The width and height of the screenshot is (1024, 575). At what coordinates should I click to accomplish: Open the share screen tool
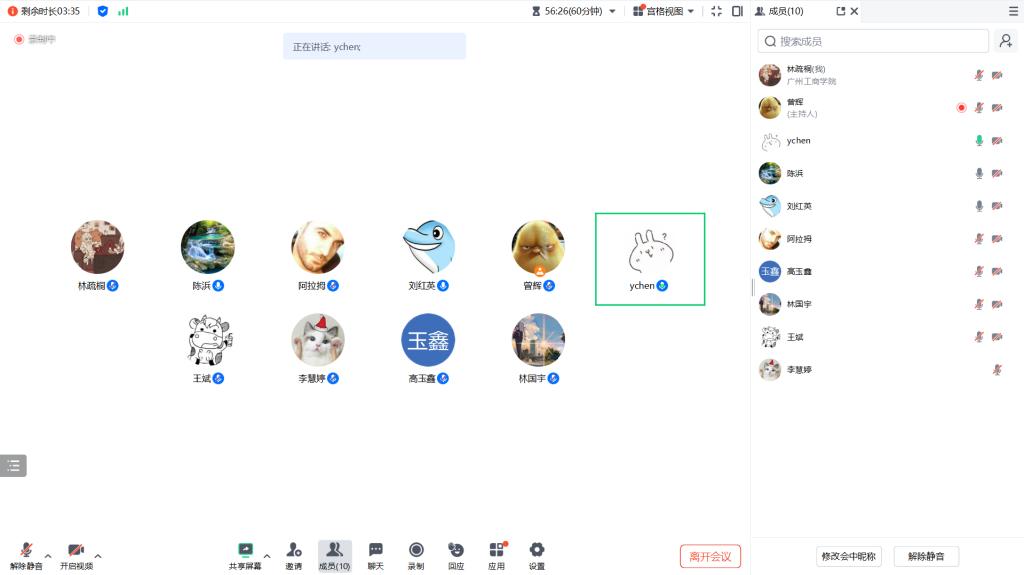(246, 555)
